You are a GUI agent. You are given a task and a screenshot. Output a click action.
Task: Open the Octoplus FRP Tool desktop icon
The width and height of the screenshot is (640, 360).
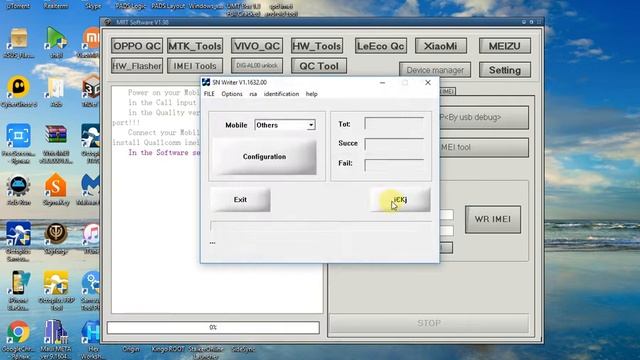56,291
